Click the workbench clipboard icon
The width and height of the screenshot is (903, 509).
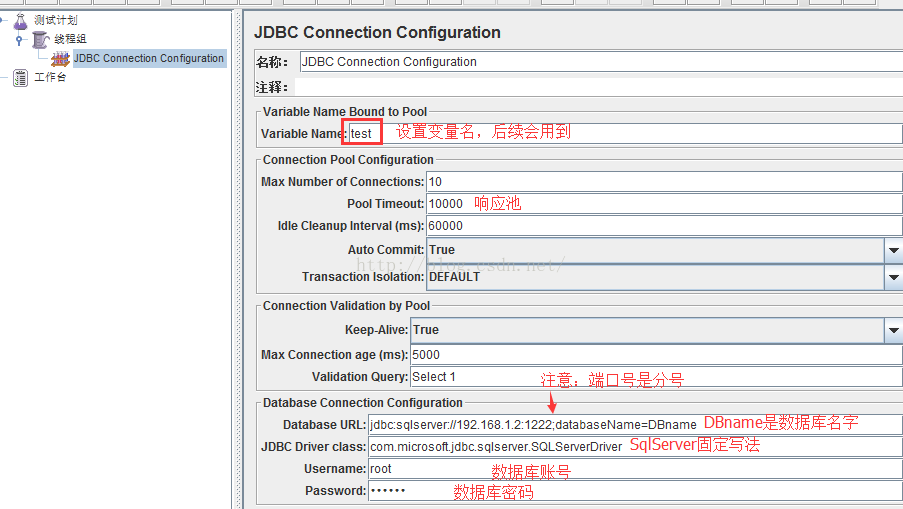(x=21, y=78)
